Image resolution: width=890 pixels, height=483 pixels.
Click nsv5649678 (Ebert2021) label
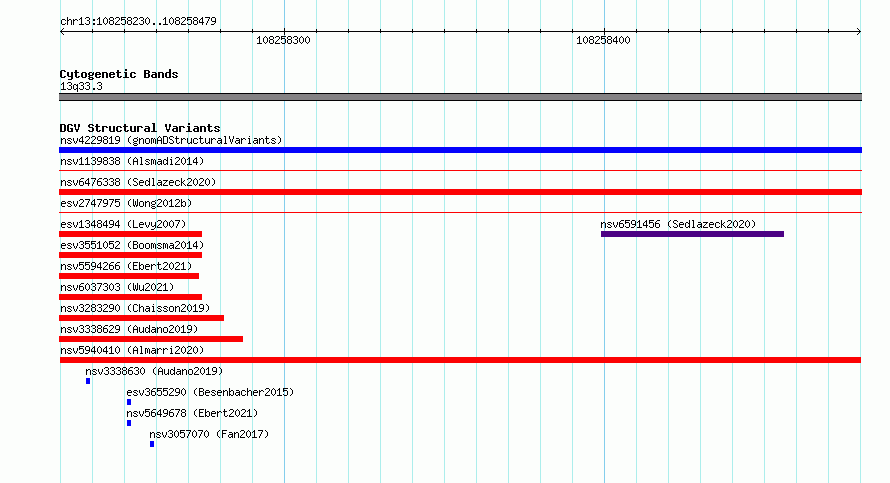192,413
